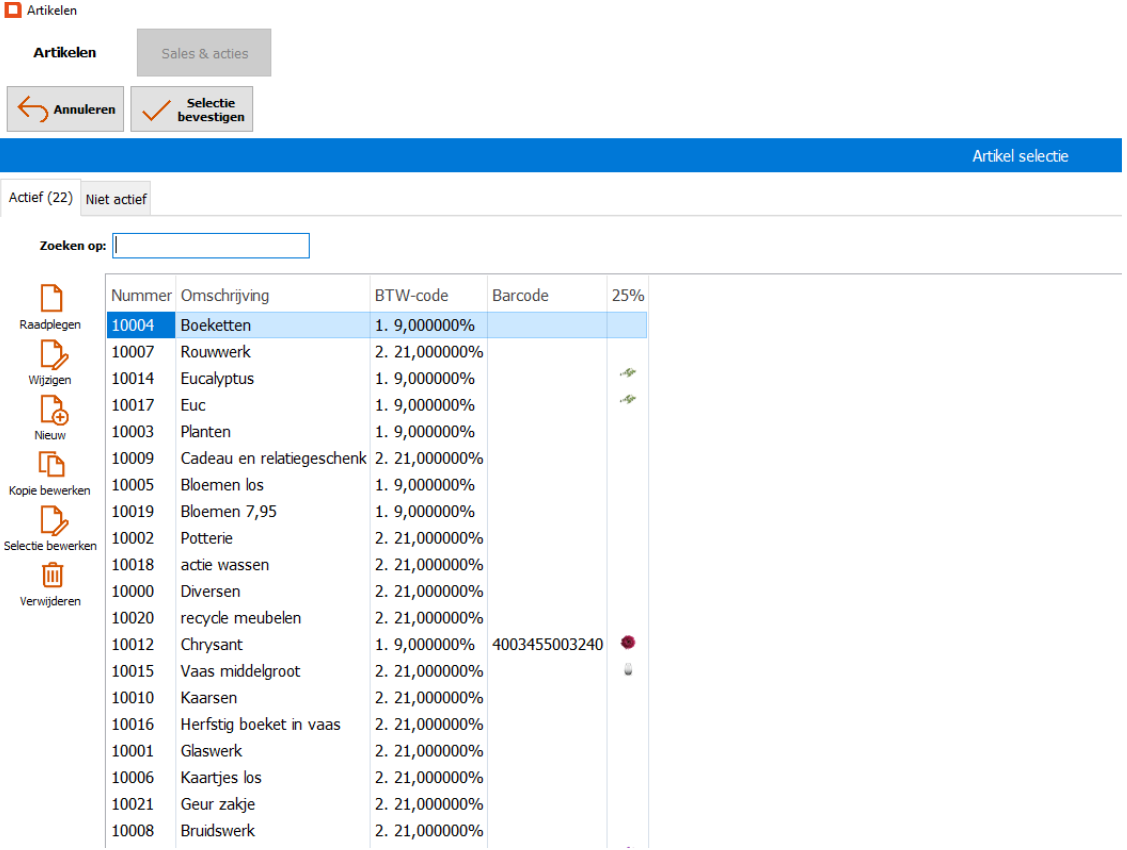Screen dimensions: 1127x850
Task: Click the Verwijderen trash icon
Action: (x=51, y=575)
